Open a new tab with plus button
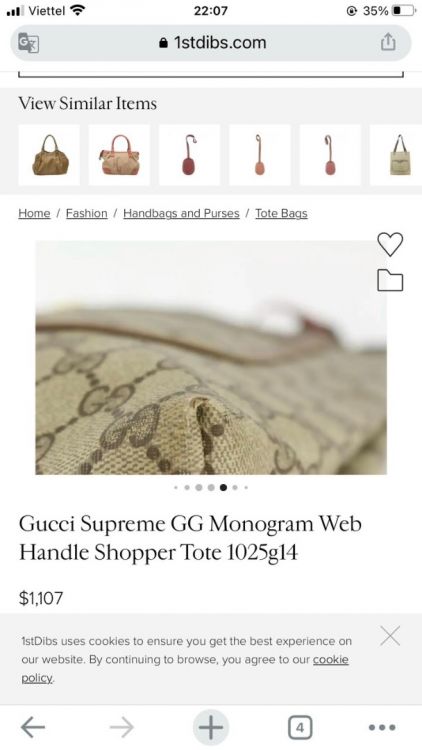422x750 pixels. point(211,728)
